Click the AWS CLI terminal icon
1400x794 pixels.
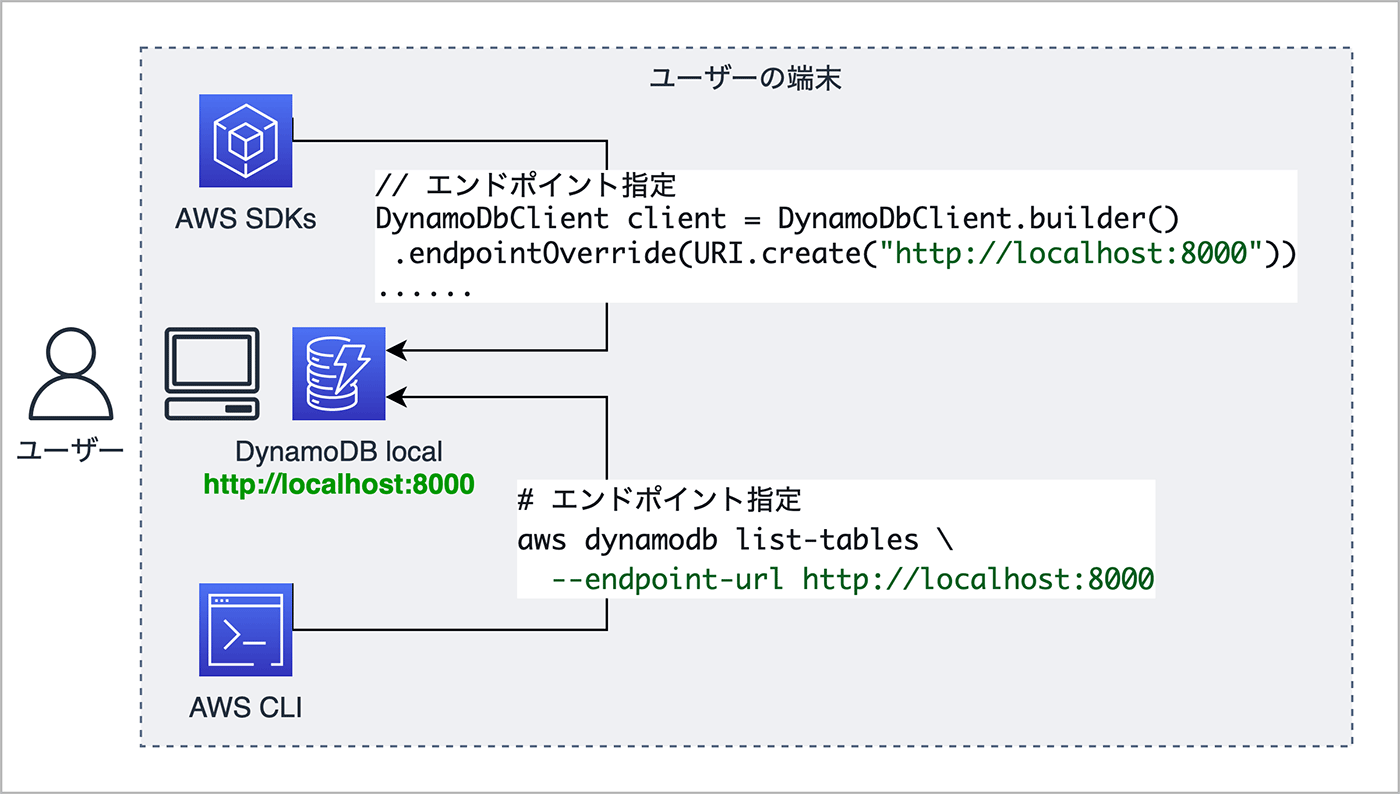pos(245,632)
